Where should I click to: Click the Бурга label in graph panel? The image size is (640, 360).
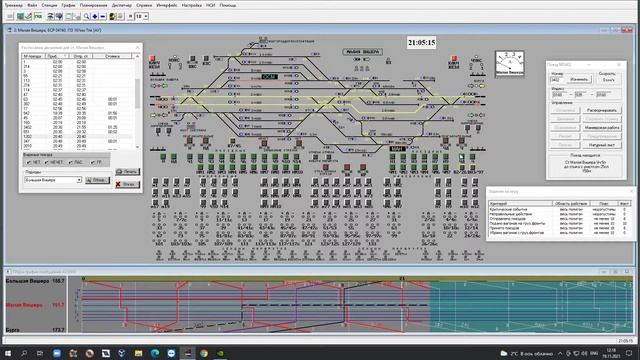[12, 330]
